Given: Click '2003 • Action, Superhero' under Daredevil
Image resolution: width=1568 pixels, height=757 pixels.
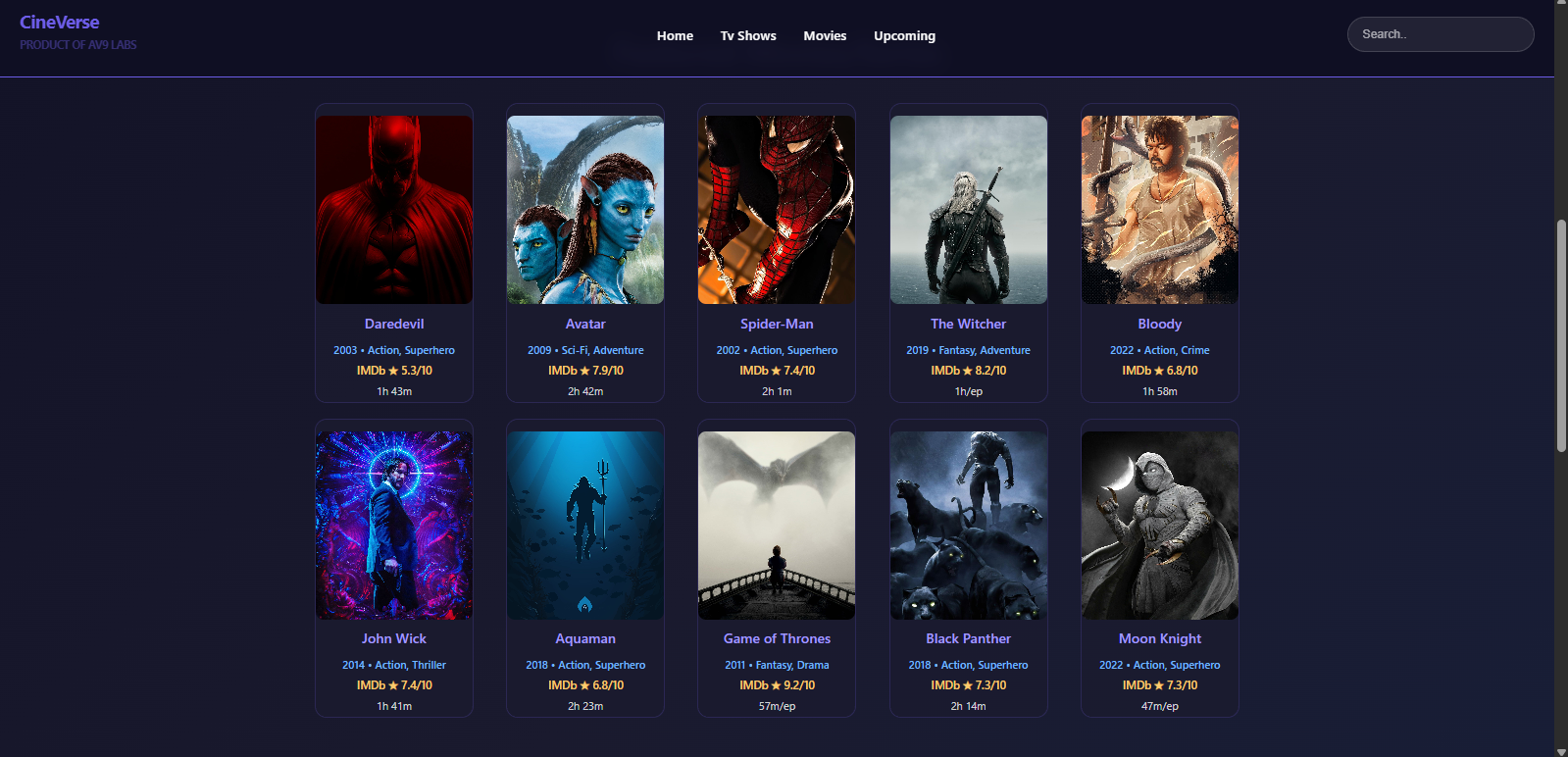Looking at the screenshot, I should coord(394,350).
